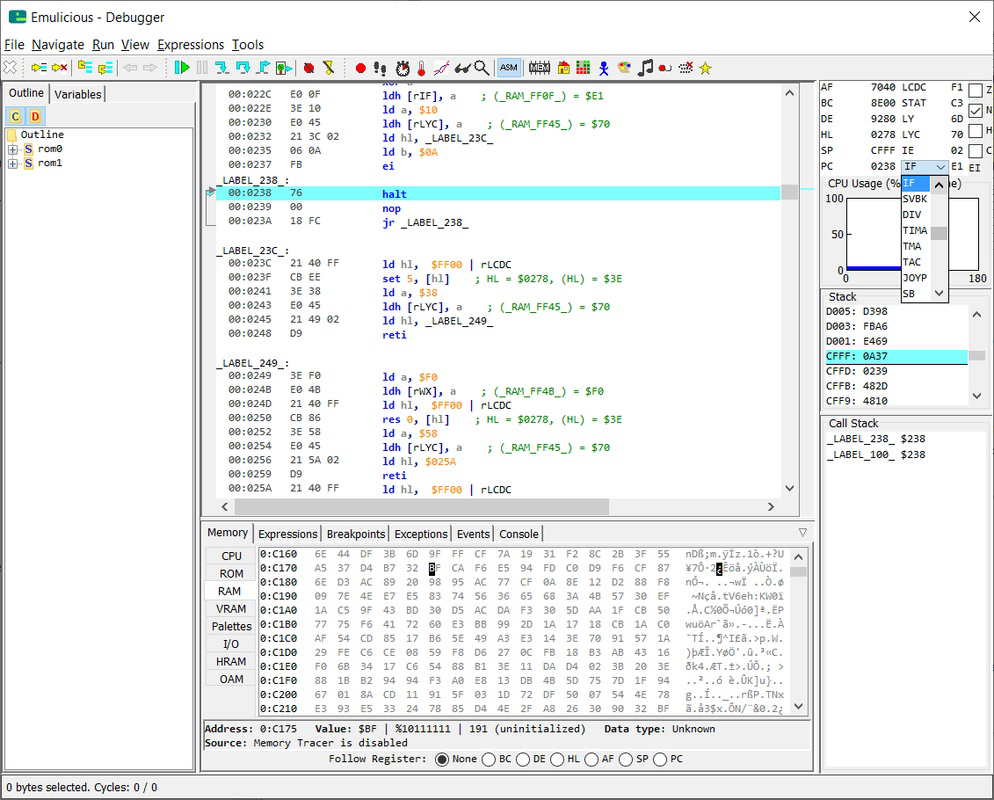
Task: Select the BC follow register radio
Action: (x=489, y=759)
